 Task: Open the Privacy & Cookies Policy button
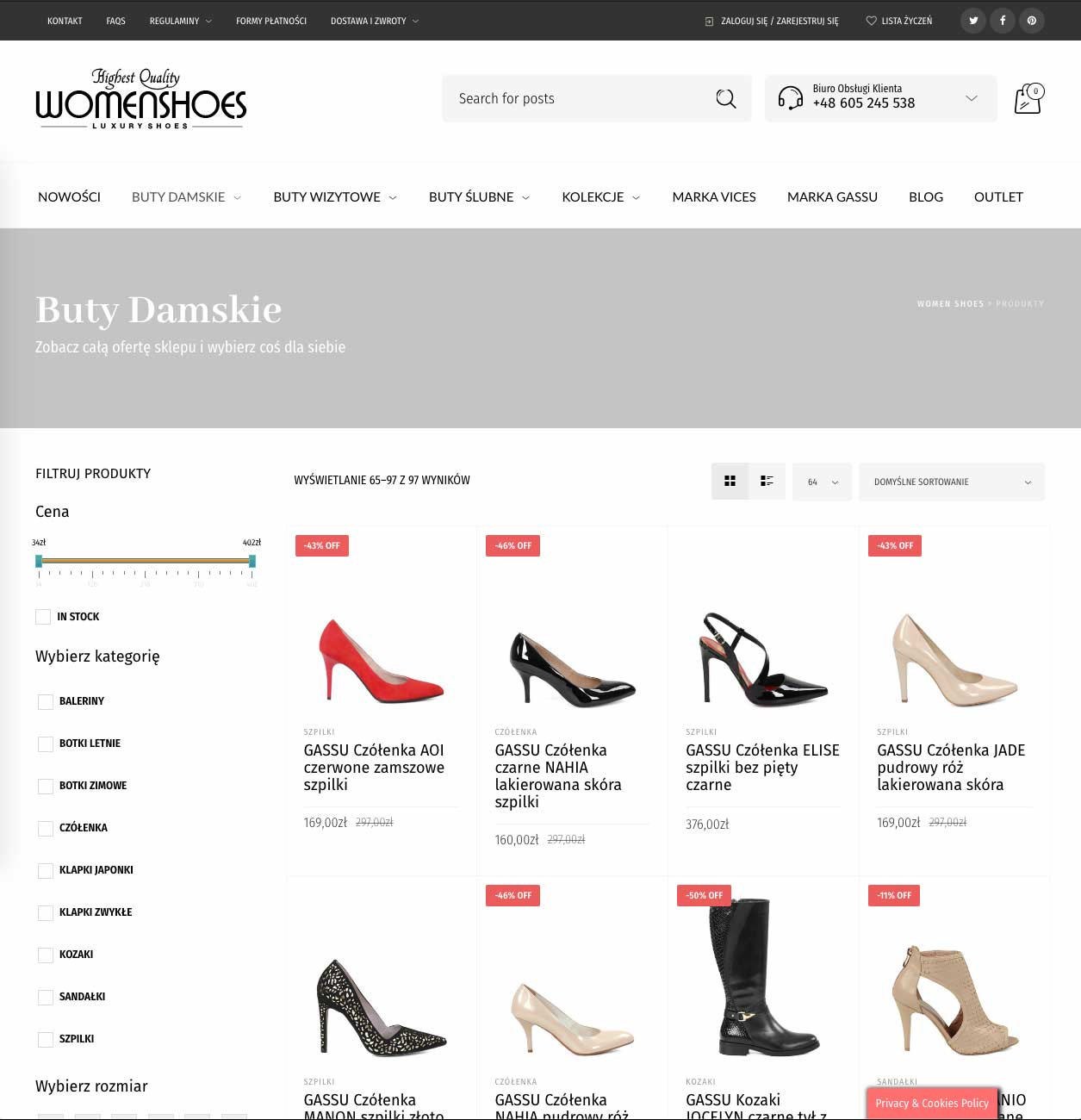click(932, 1104)
